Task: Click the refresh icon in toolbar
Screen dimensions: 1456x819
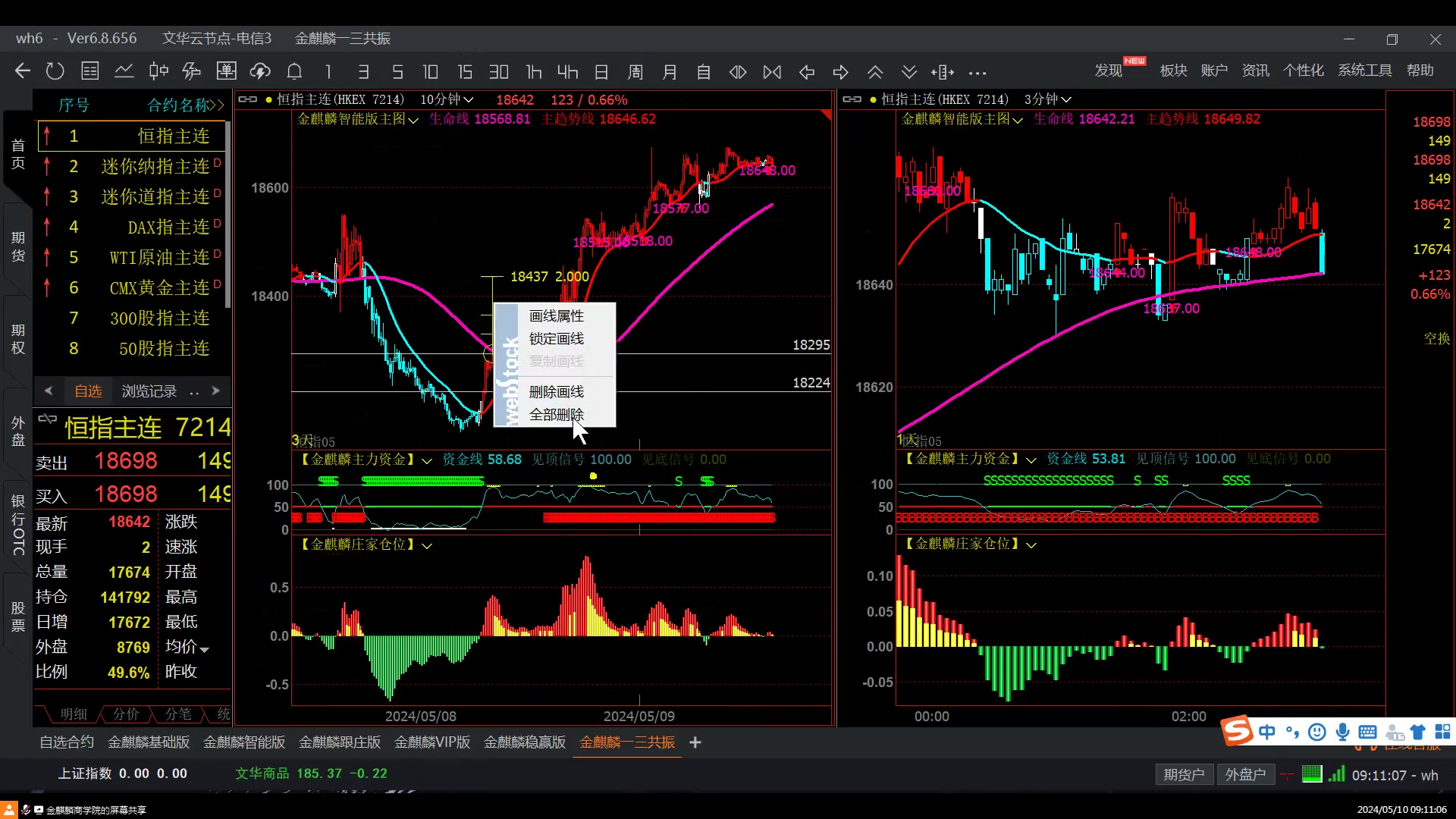Action: (x=55, y=71)
